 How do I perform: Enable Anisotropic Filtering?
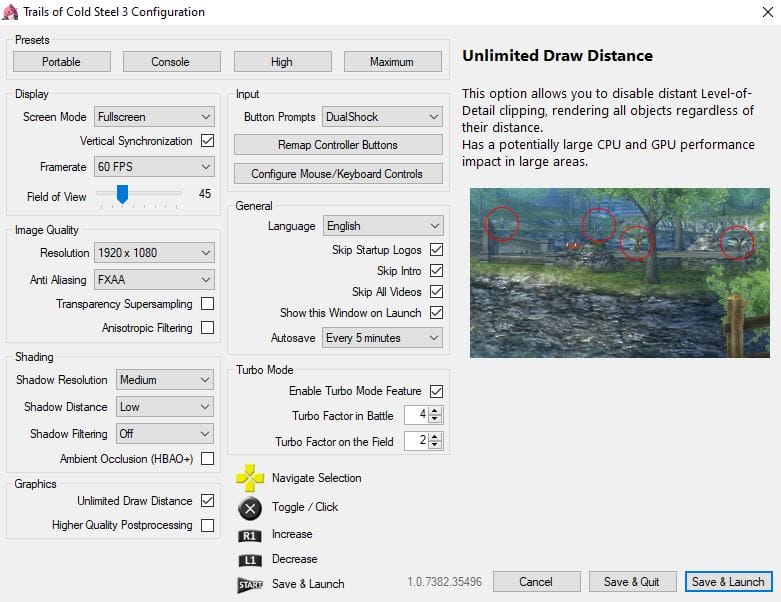coord(208,328)
